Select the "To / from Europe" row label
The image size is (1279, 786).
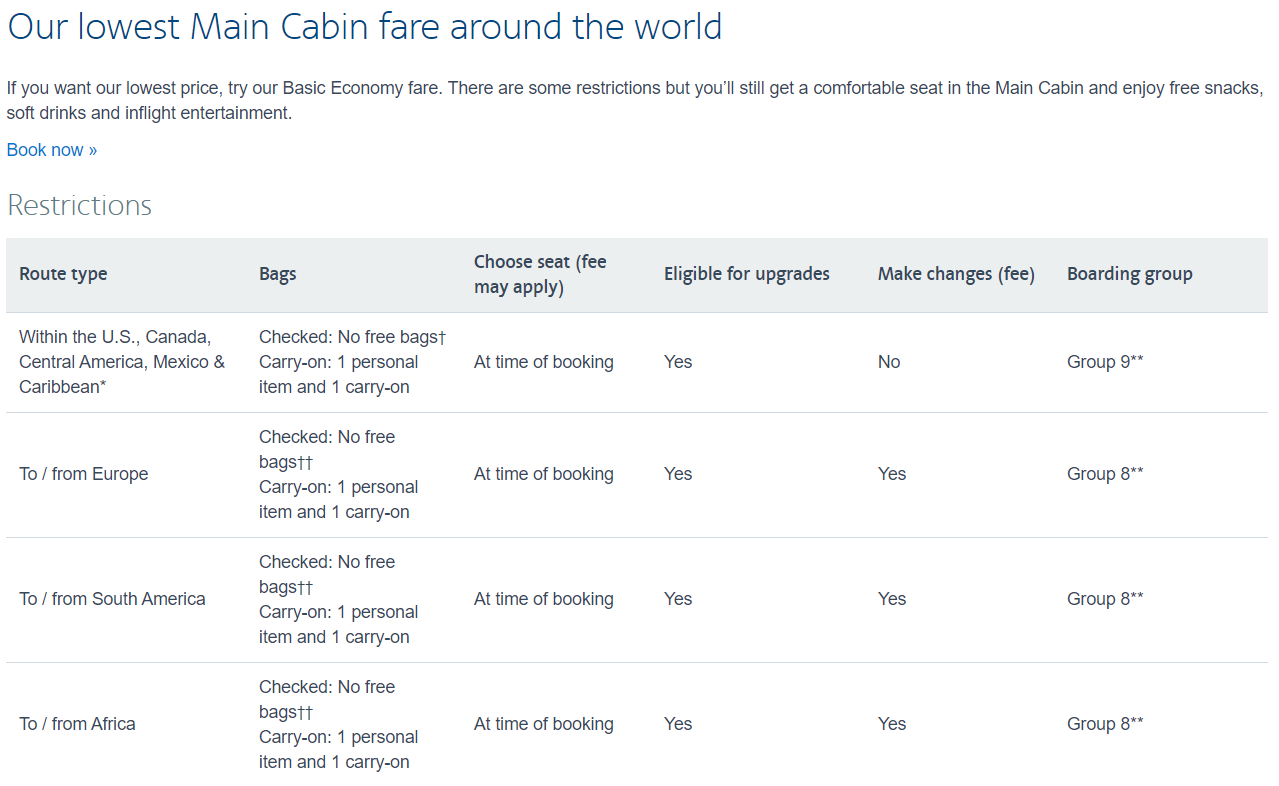coord(84,474)
